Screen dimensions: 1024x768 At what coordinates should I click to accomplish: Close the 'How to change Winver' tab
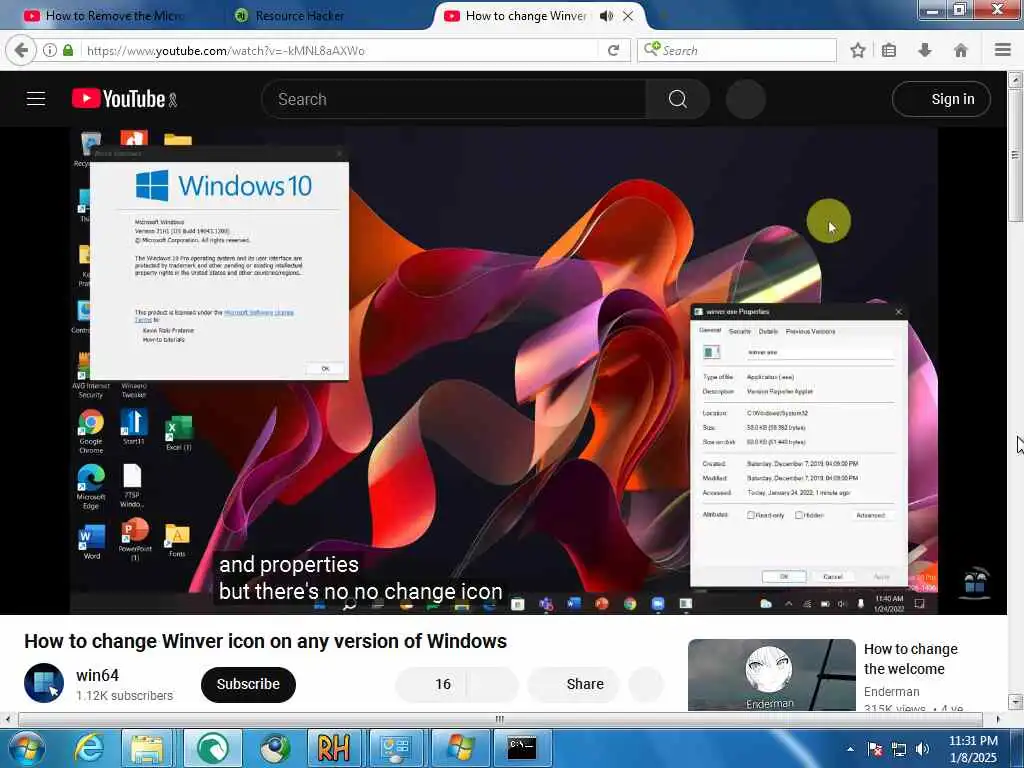[628, 16]
